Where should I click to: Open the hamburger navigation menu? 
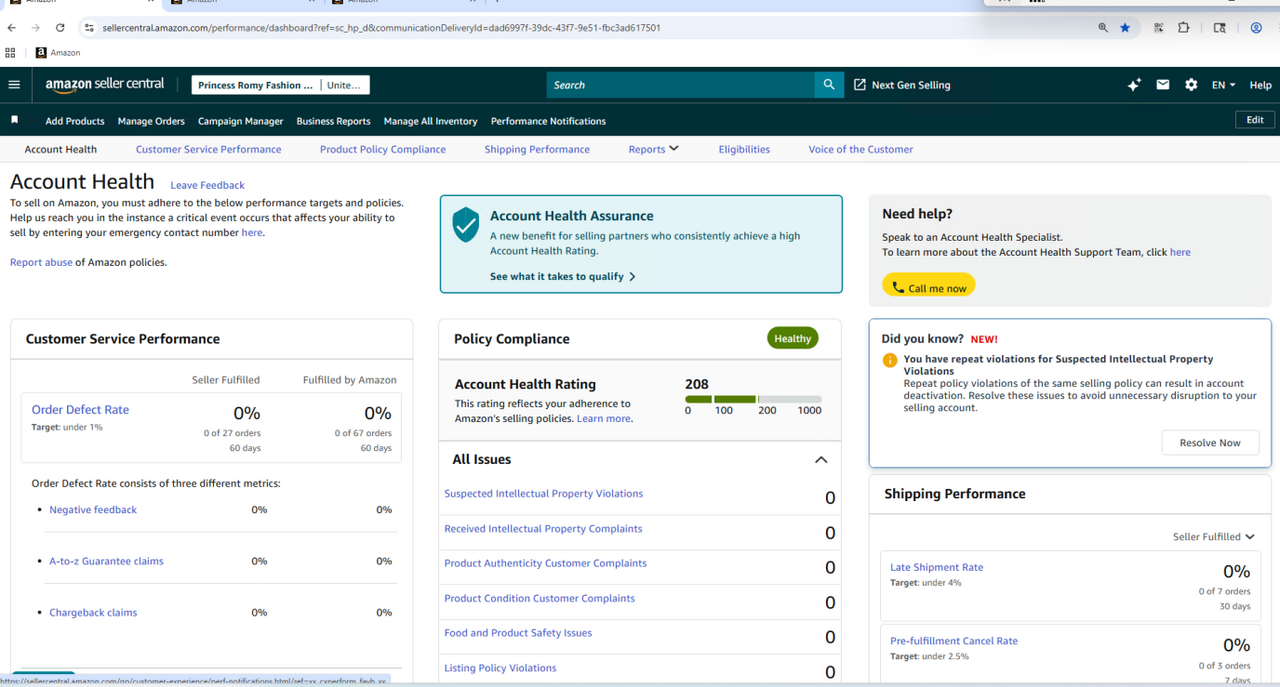(x=14, y=85)
